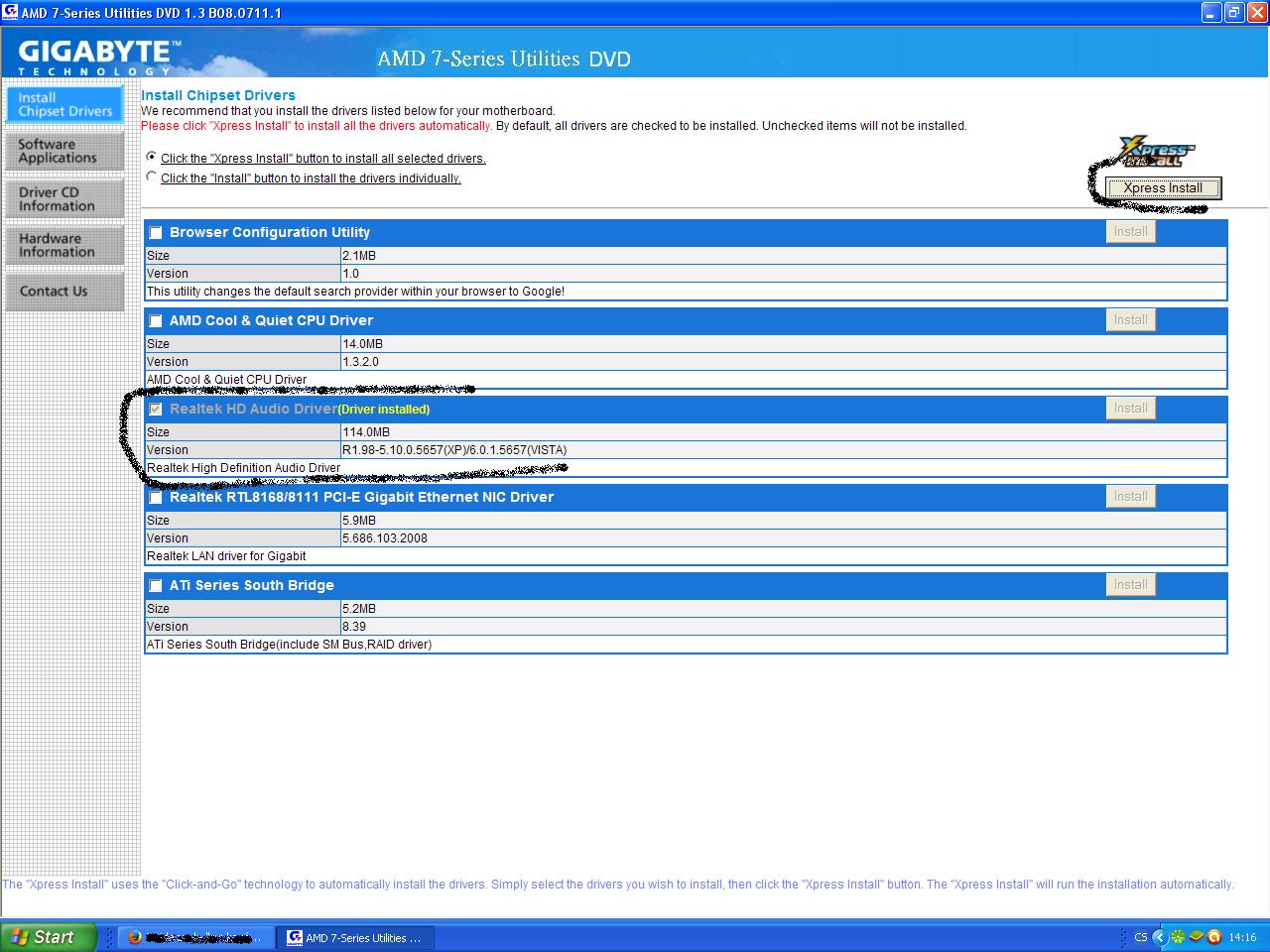Click version value 8.39
This screenshot has width=1270, height=952.
(x=354, y=627)
